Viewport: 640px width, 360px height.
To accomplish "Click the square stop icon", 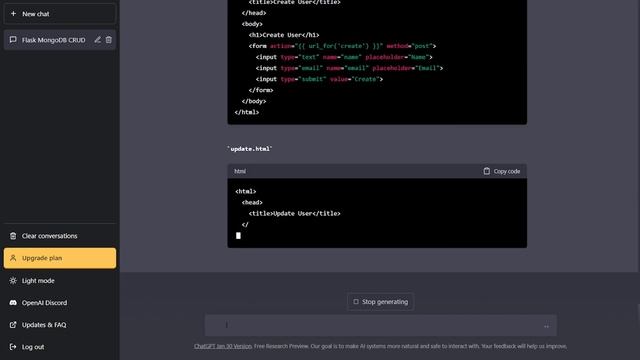I will [x=356, y=302].
